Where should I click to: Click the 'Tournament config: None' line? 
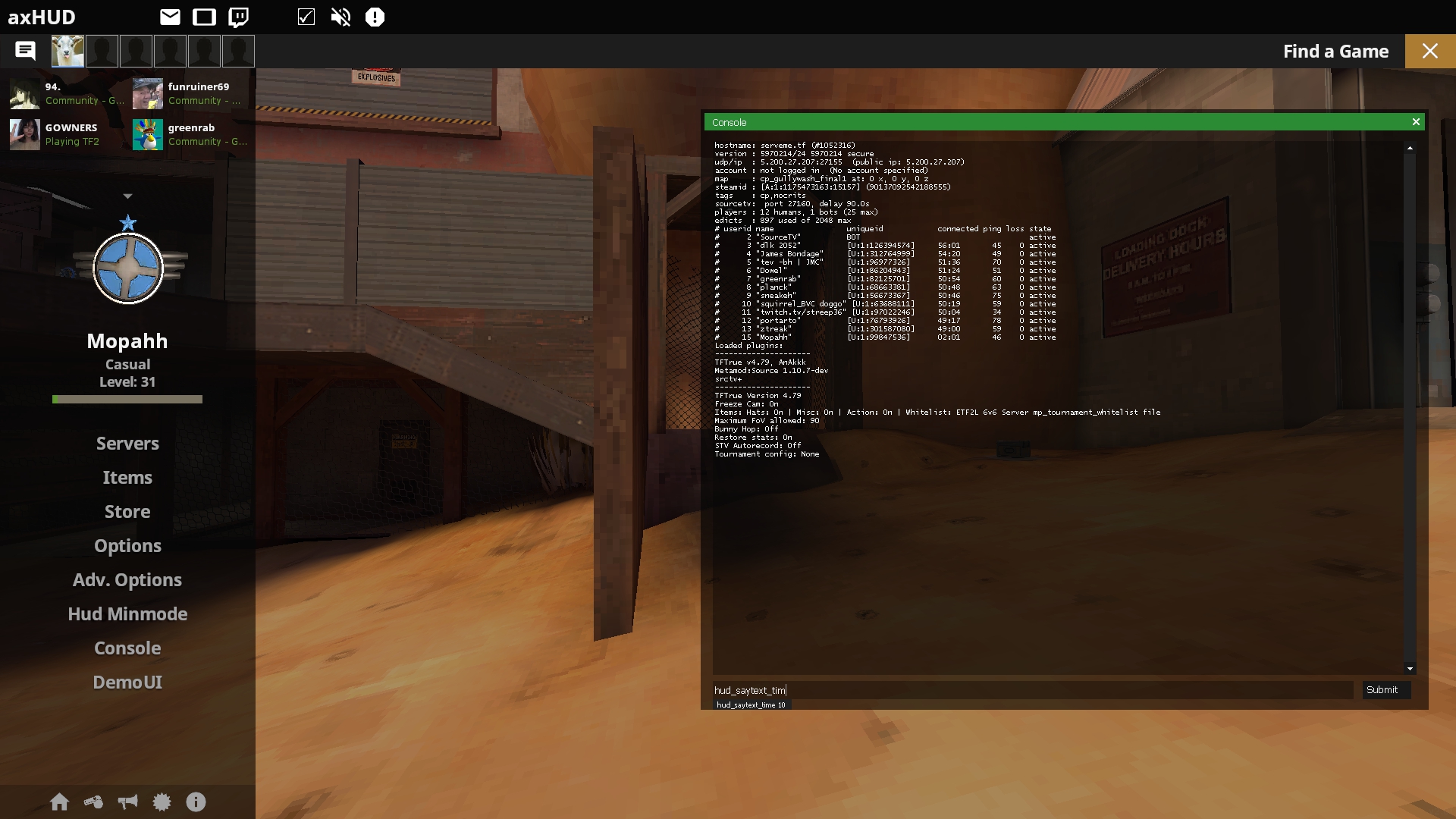pyautogui.click(x=767, y=454)
